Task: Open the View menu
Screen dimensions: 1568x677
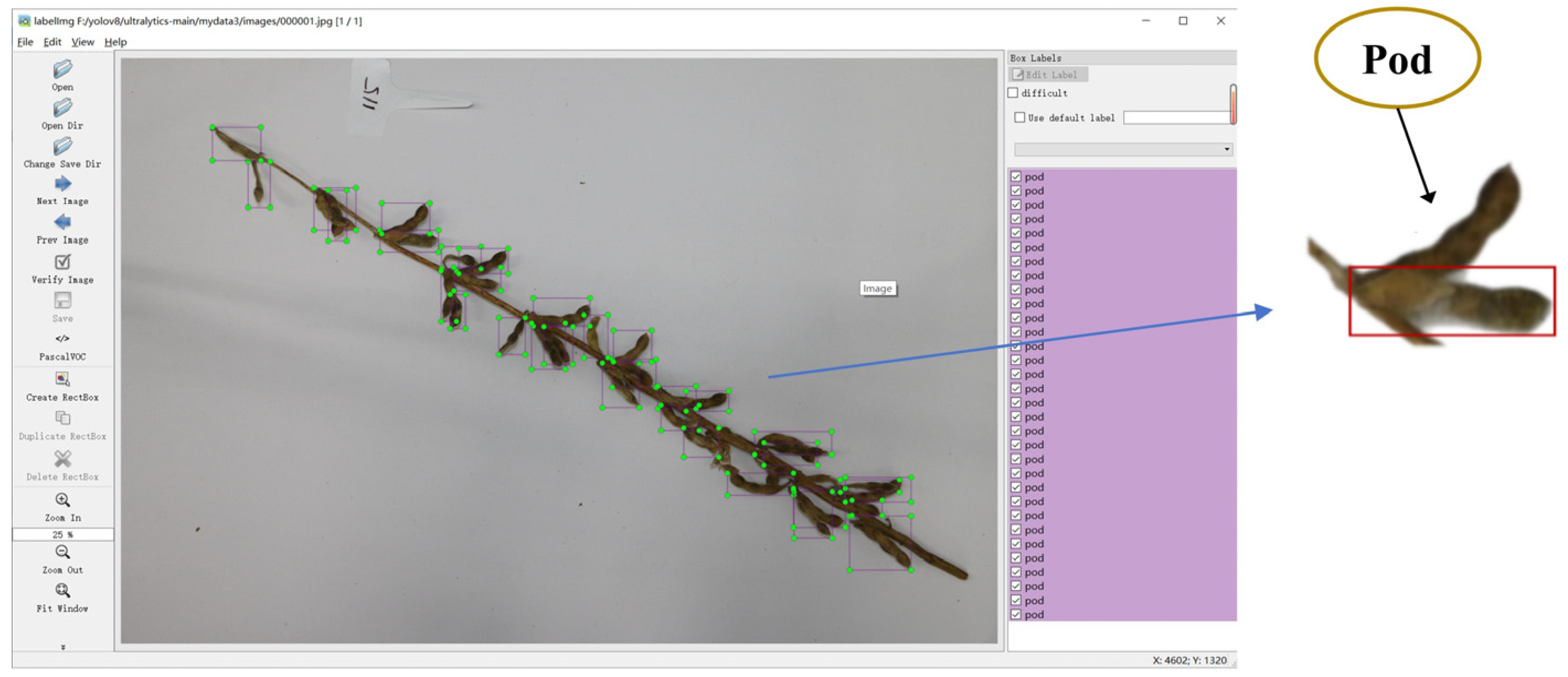Action: [x=83, y=42]
